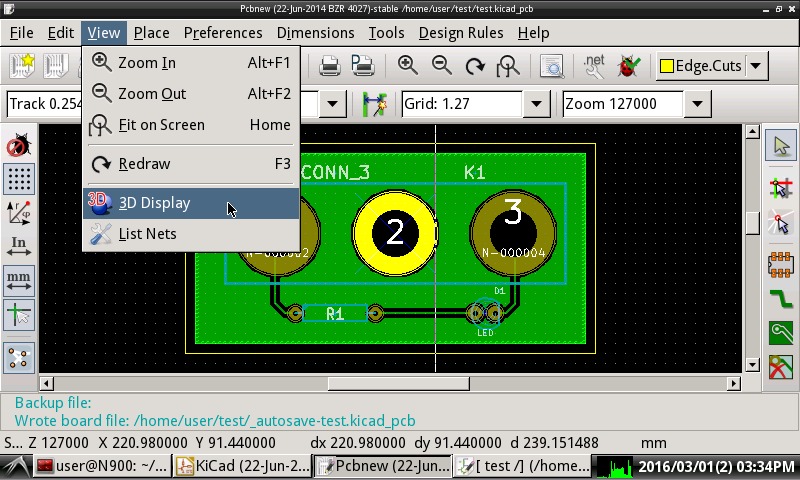Toggle the DRC off left toolbar icon
800x480 pixels.
click(x=19, y=145)
